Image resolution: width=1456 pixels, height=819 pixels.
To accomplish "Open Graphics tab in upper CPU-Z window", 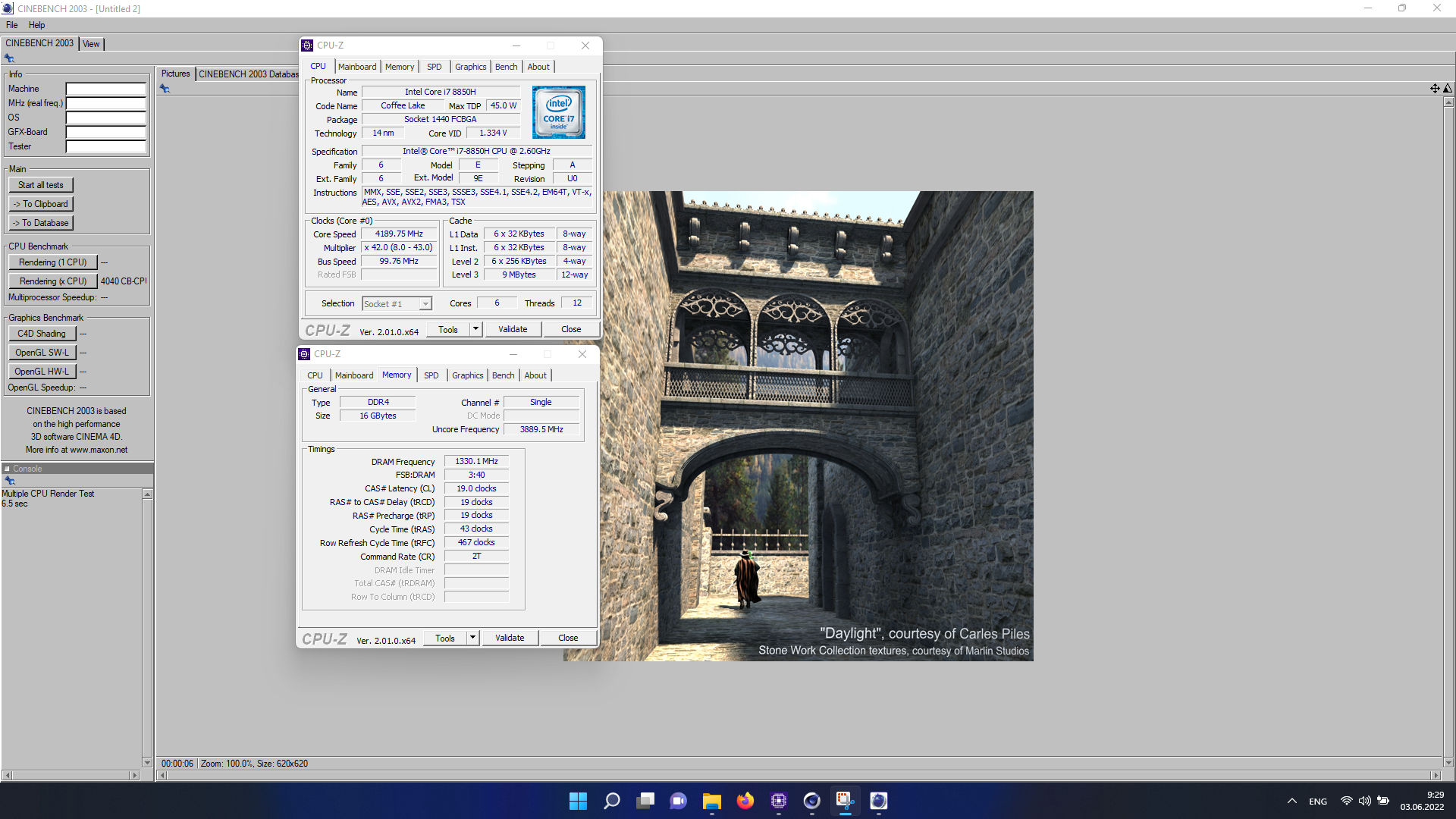I will click(x=470, y=67).
